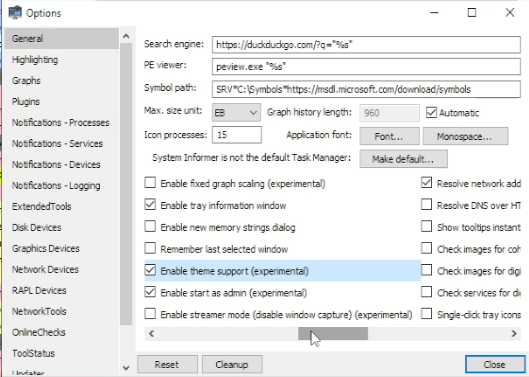Screen dimensions: 529x377
Task: Click the Options window app icon
Action: pos(15,12)
